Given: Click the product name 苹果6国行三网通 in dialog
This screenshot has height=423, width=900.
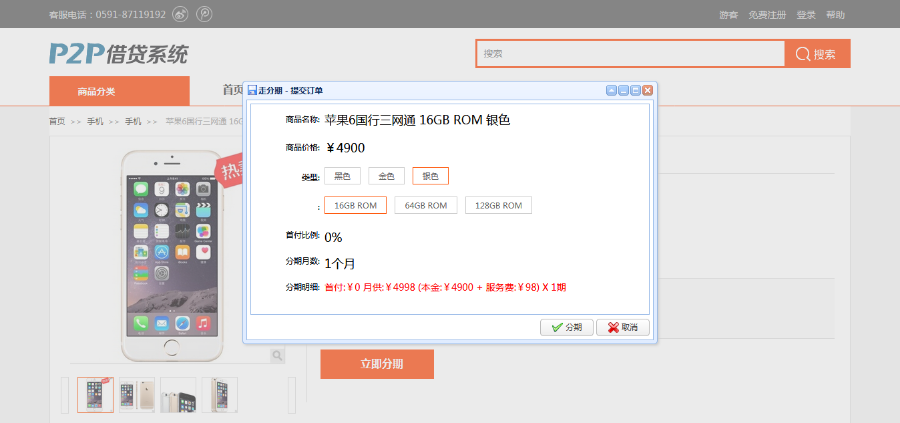Looking at the screenshot, I should coord(418,120).
